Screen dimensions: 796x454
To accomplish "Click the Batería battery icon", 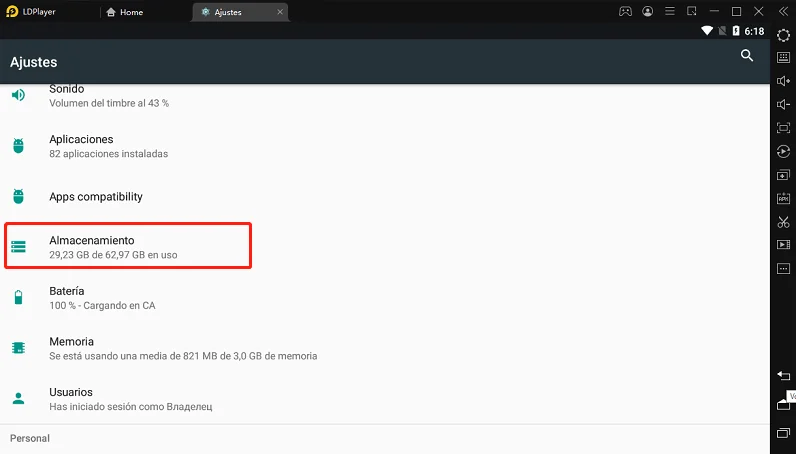I will pos(18,297).
